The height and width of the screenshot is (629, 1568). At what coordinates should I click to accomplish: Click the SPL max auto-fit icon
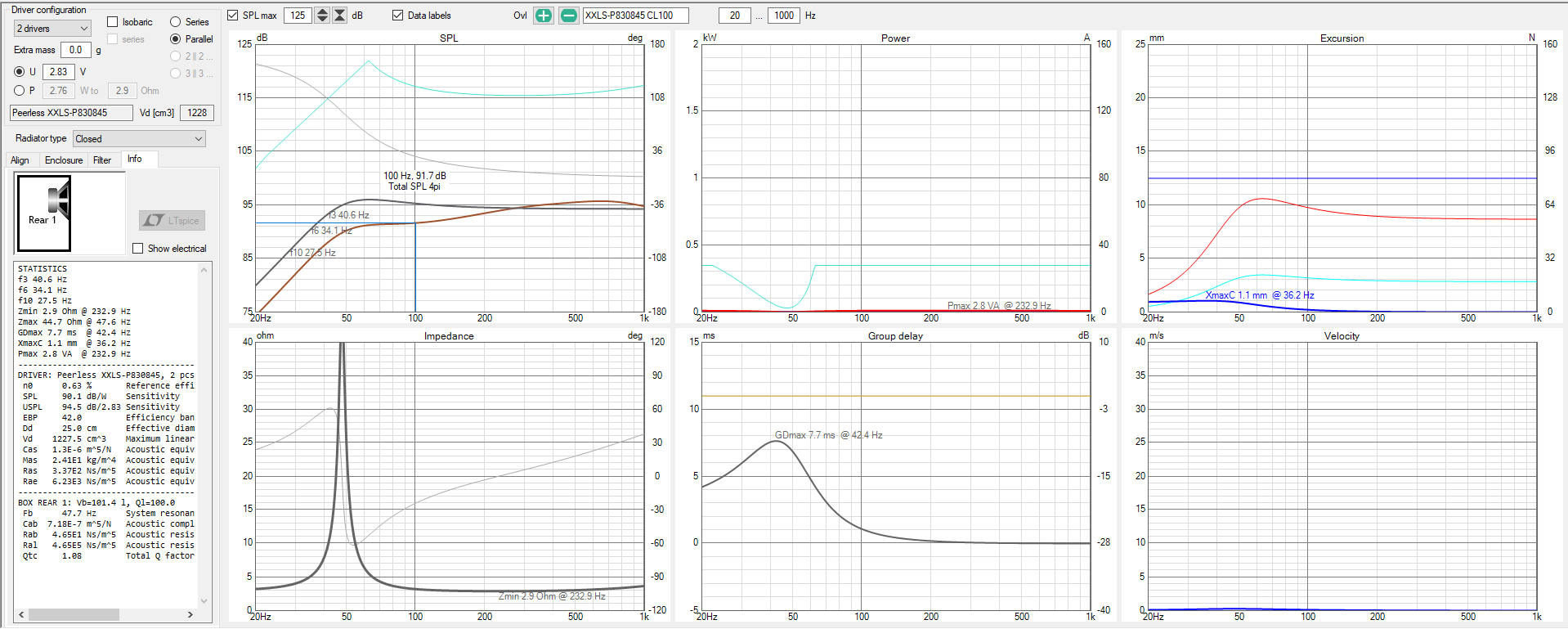pos(340,16)
